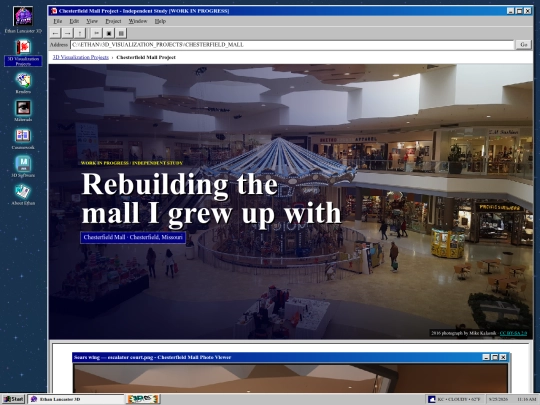Click the black square toolbar button

pos(109,33)
